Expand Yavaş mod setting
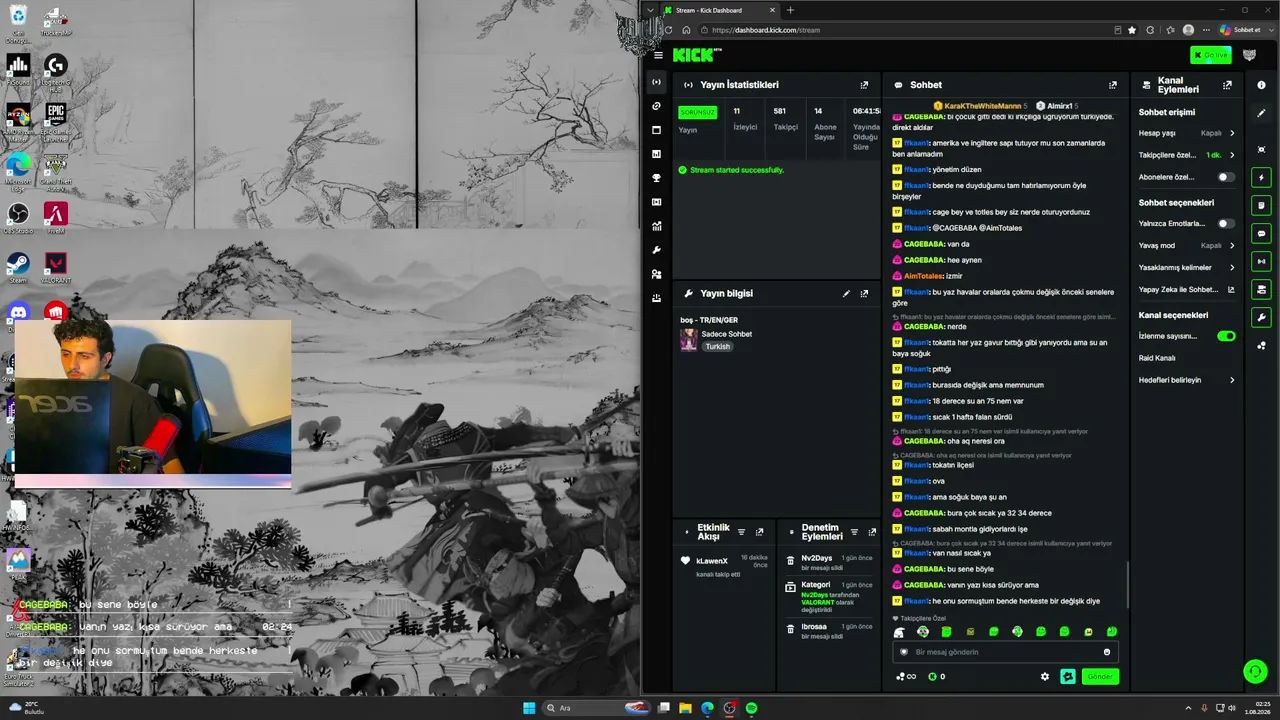The height and width of the screenshot is (720, 1280). pos(1187,245)
